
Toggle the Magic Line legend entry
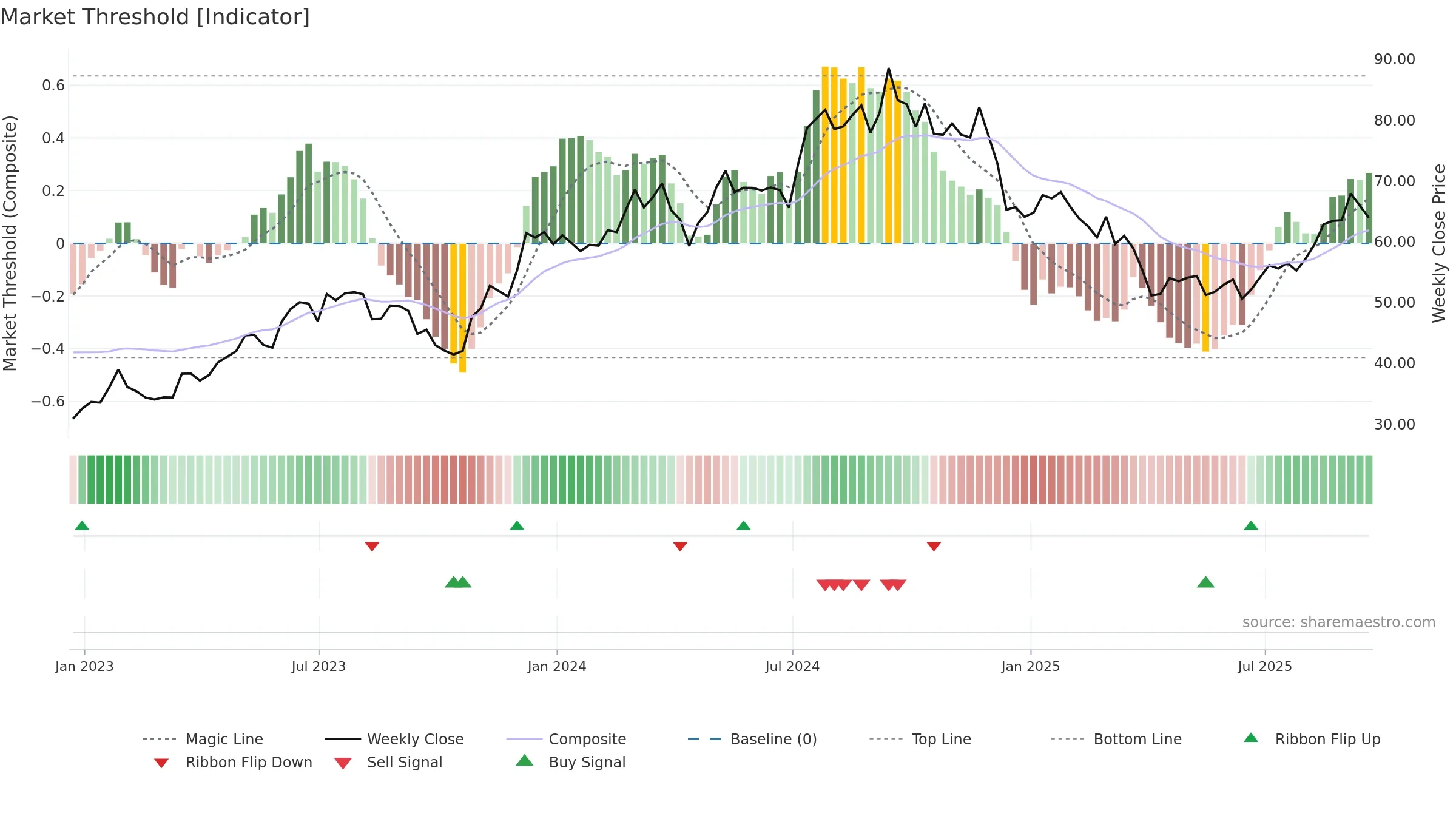click(203, 739)
